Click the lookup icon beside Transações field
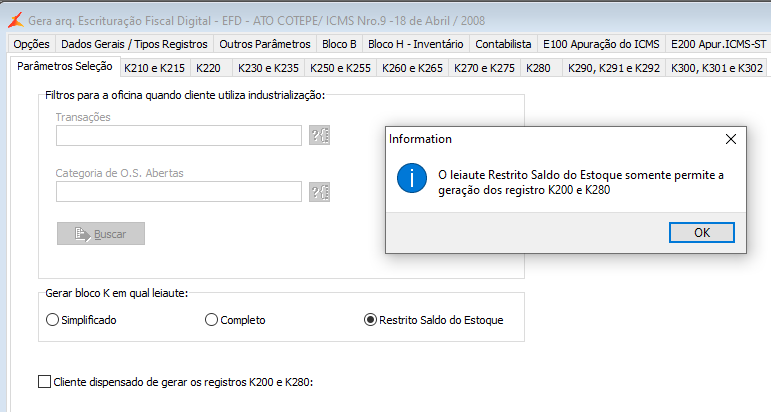This screenshot has width=771, height=412. [x=320, y=136]
